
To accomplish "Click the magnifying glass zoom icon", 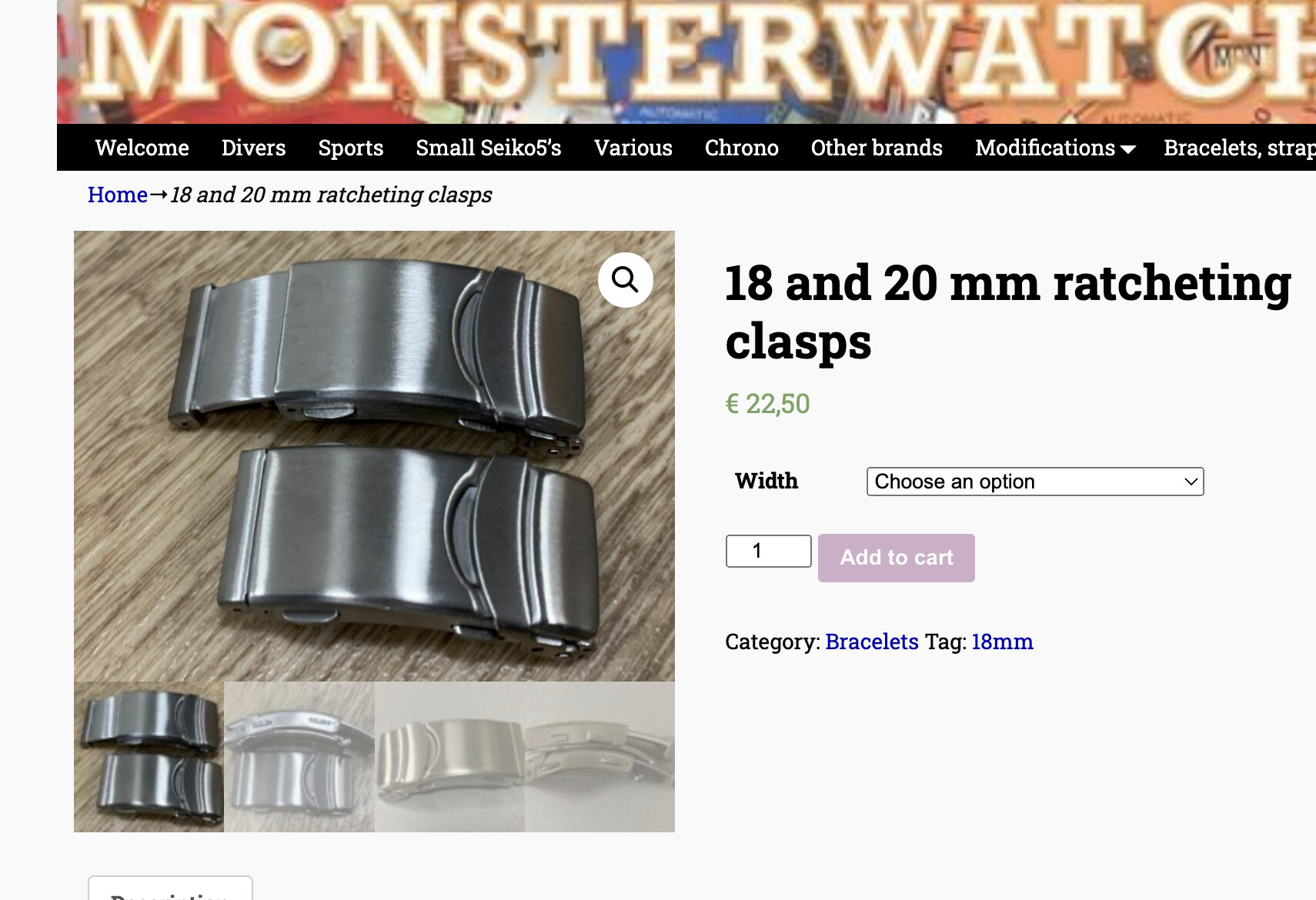I will pyautogui.click(x=625, y=280).
